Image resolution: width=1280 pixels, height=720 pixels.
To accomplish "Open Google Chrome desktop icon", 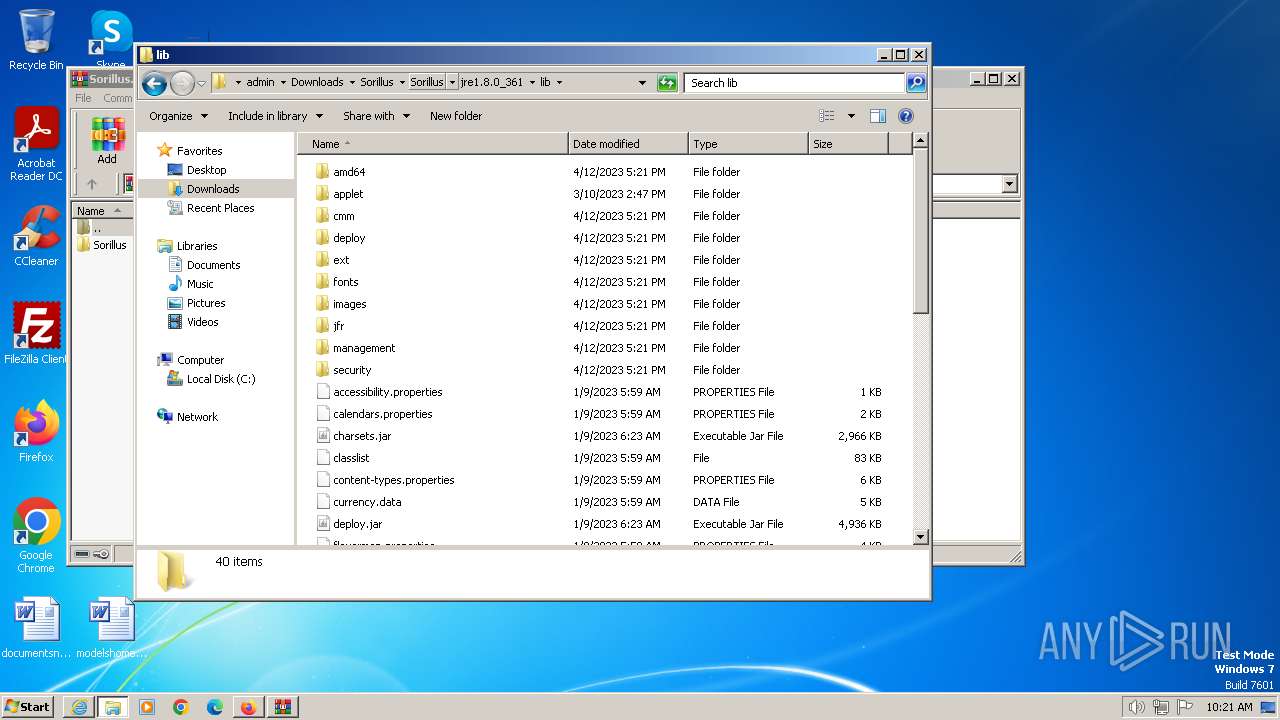I will (x=36, y=536).
